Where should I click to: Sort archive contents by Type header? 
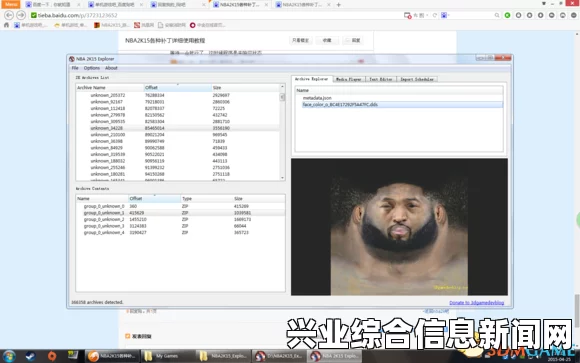[x=207, y=199]
